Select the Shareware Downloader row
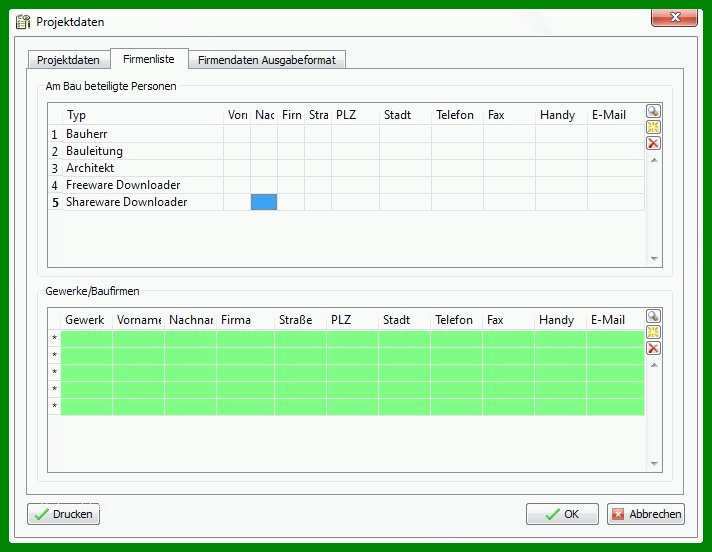This screenshot has height=552, width=712. [346, 202]
